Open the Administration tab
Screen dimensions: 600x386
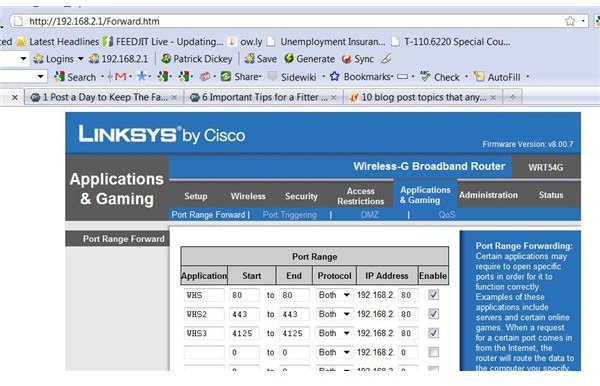488,195
